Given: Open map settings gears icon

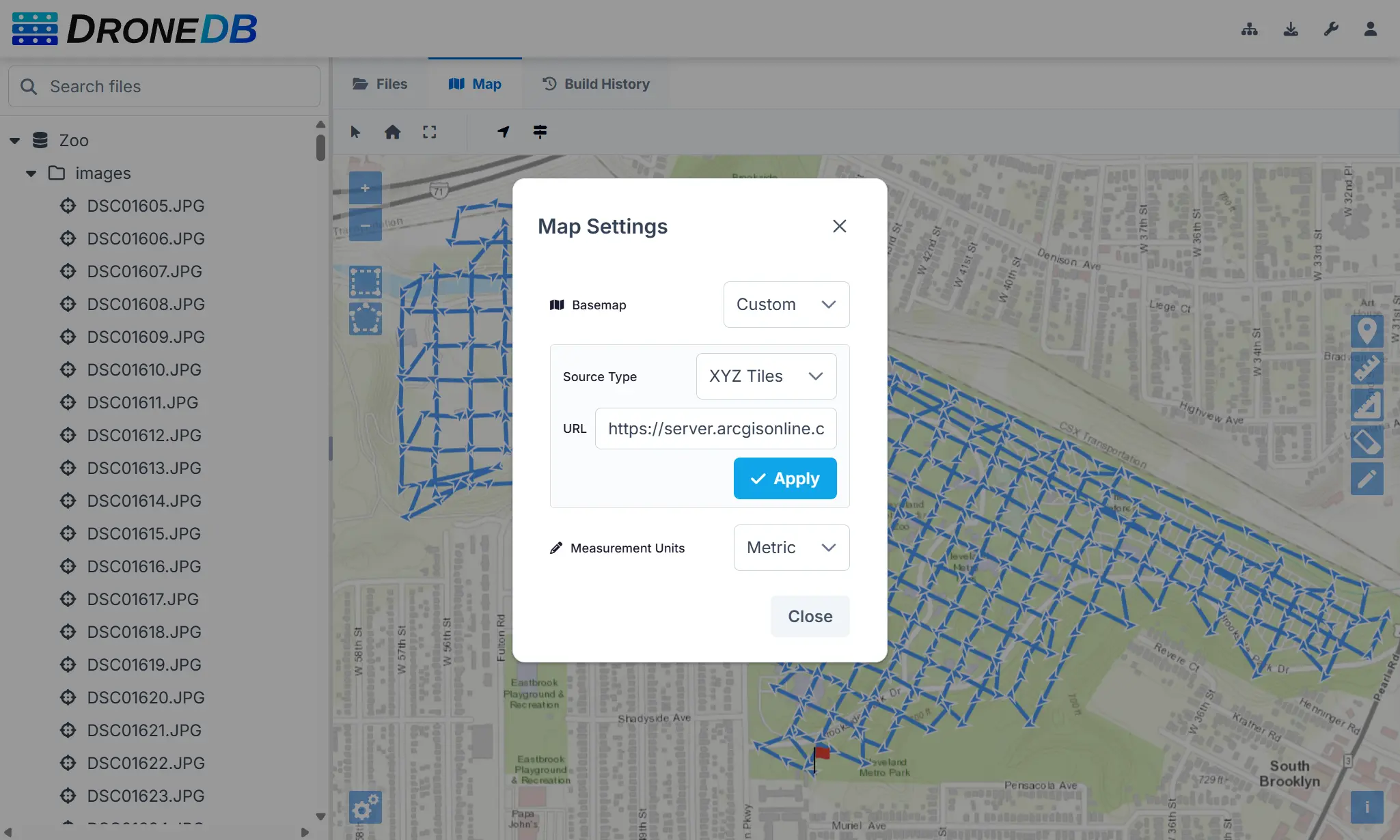Looking at the screenshot, I should [366, 807].
